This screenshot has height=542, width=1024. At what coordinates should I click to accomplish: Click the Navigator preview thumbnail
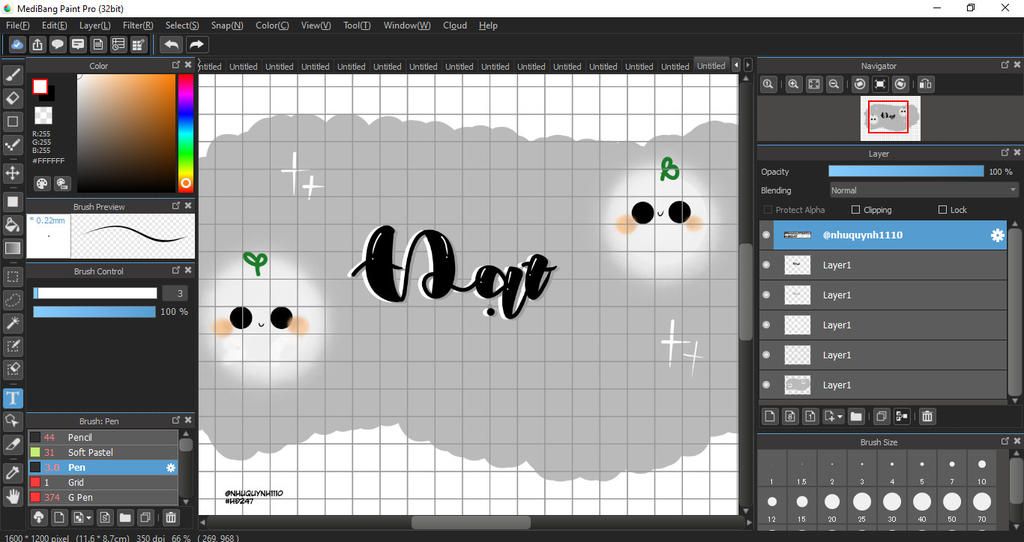(890, 118)
